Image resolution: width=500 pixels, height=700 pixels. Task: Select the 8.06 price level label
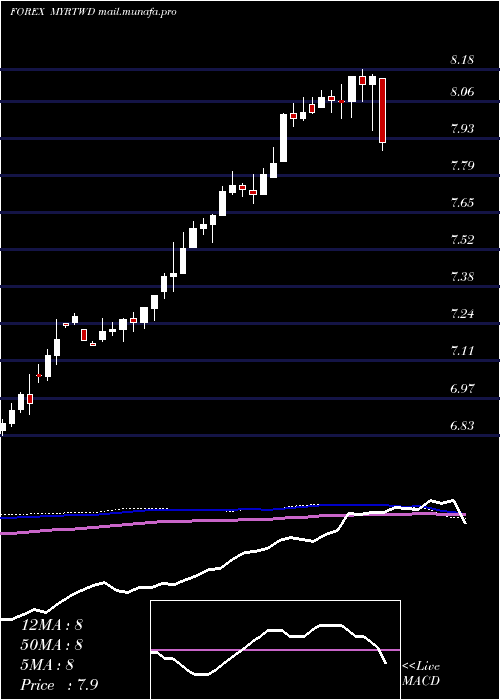click(x=462, y=92)
